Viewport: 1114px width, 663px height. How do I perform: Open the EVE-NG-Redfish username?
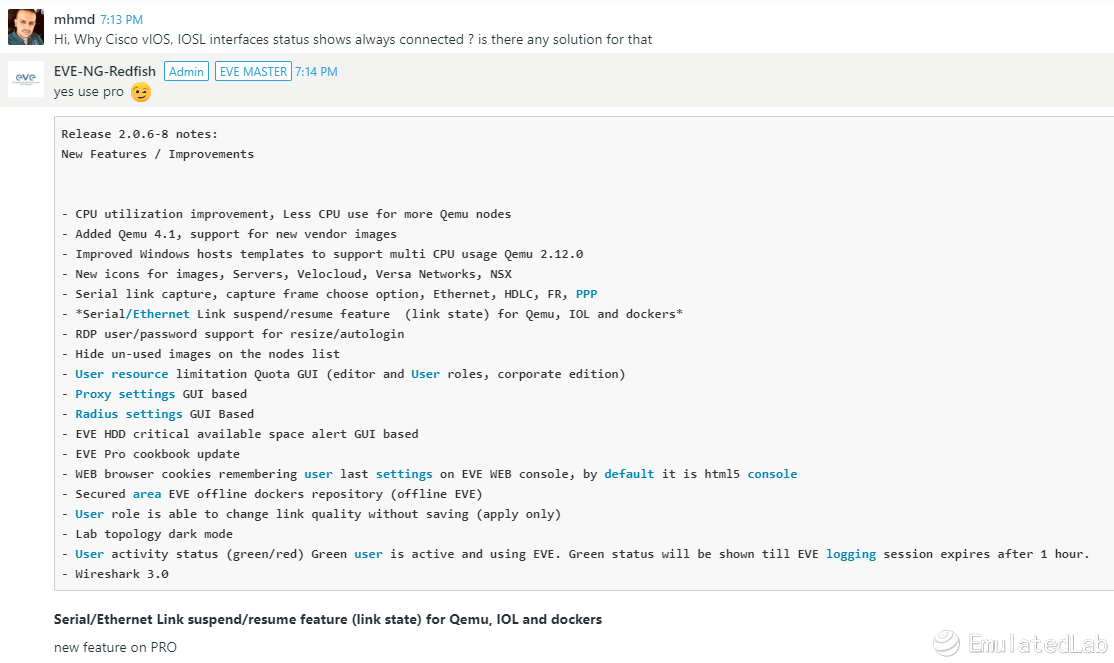click(104, 71)
